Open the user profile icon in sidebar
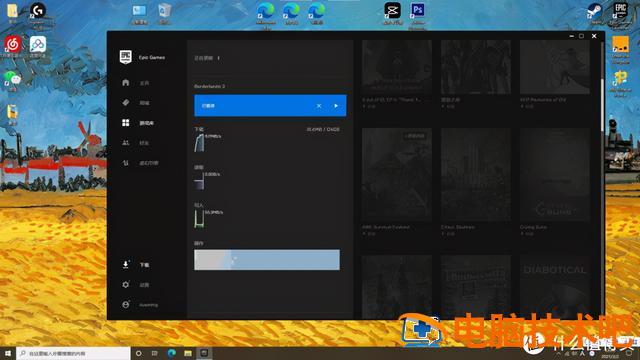The width and height of the screenshot is (640, 360). coord(126,304)
